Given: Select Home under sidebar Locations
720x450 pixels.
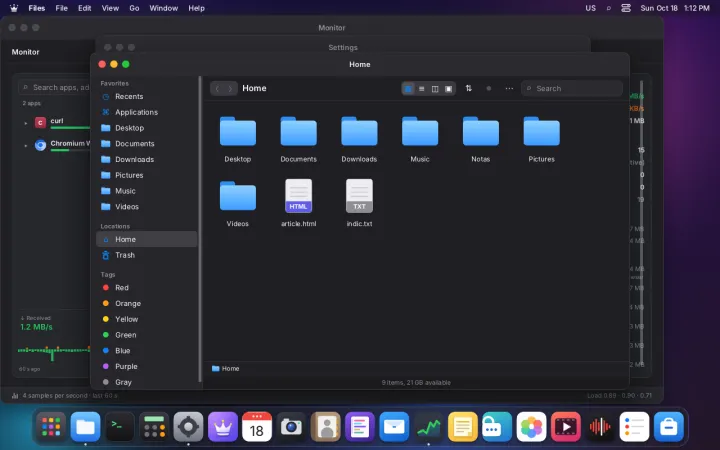Looking at the screenshot, I should click(x=146, y=239).
